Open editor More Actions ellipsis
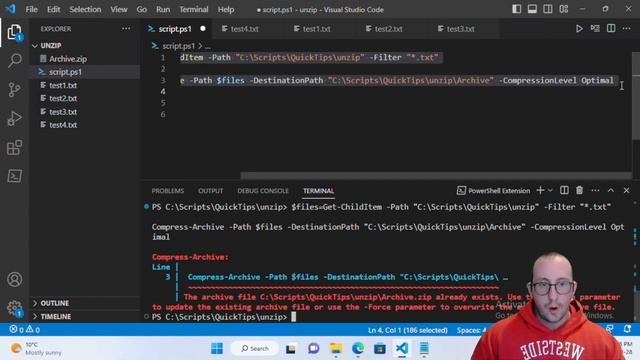The width and height of the screenshot is (640, 360). coord(627,29)
